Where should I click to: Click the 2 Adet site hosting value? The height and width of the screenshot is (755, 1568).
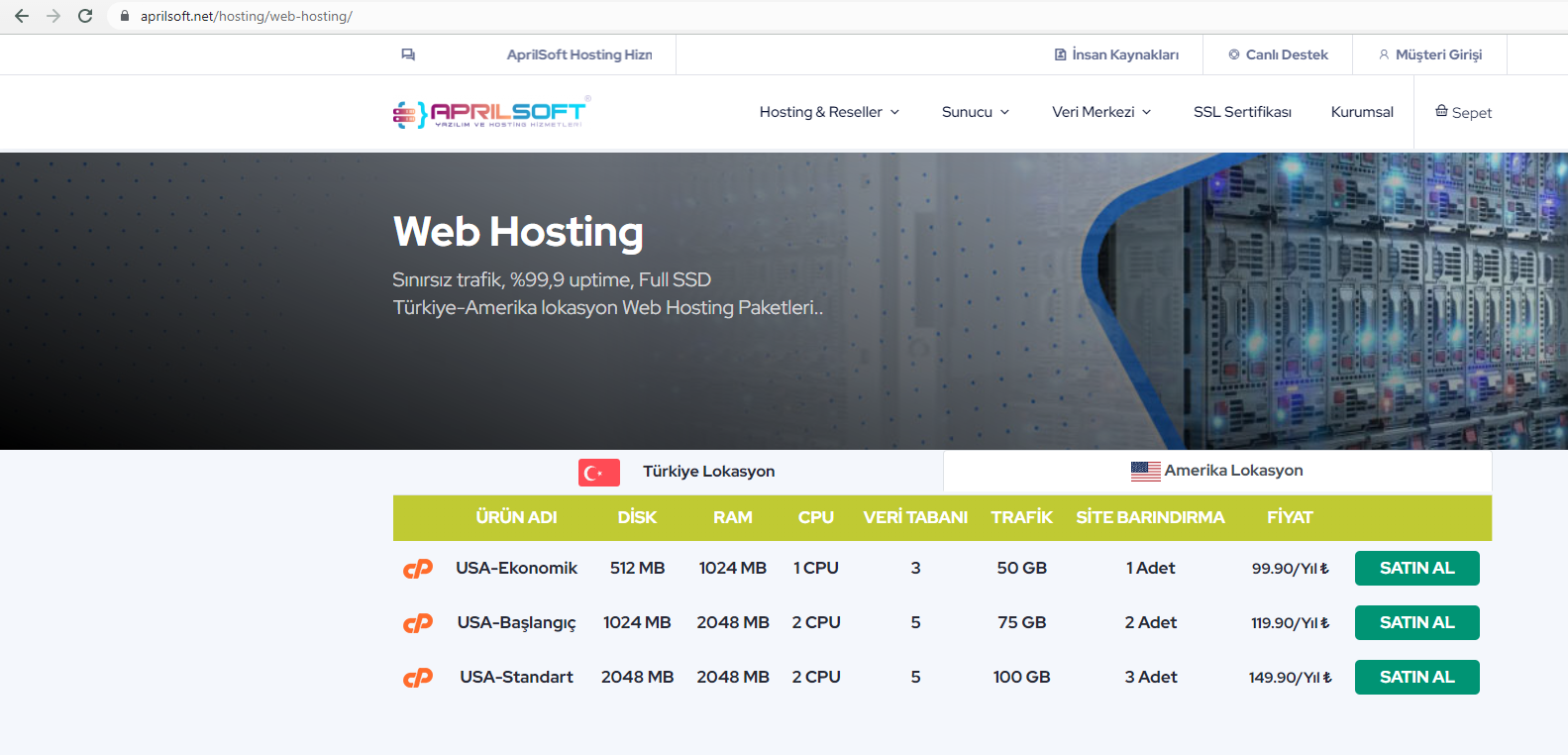point(1150,622)
